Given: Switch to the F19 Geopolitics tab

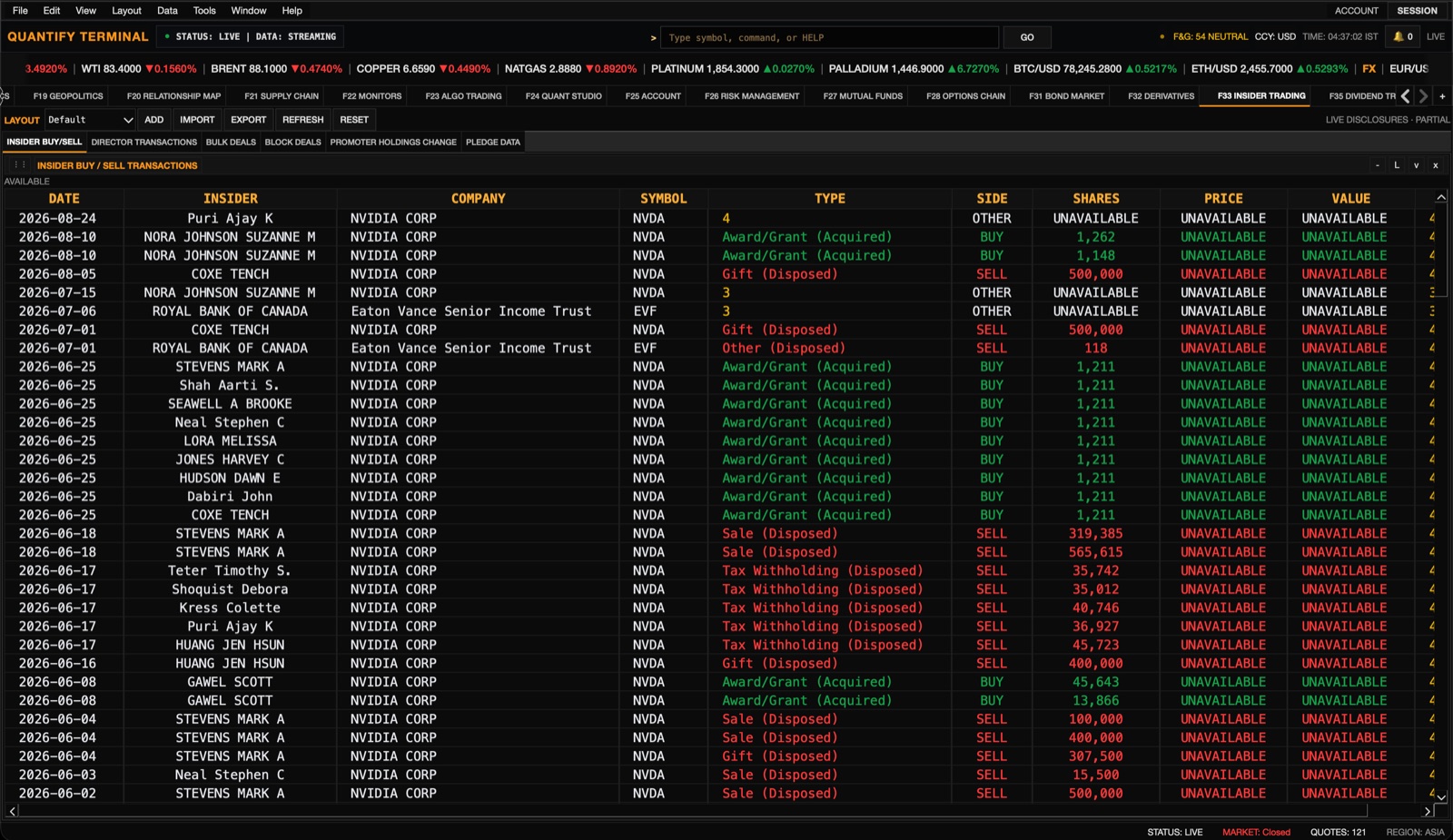Looking at the screenshot, I should [68, 96].
